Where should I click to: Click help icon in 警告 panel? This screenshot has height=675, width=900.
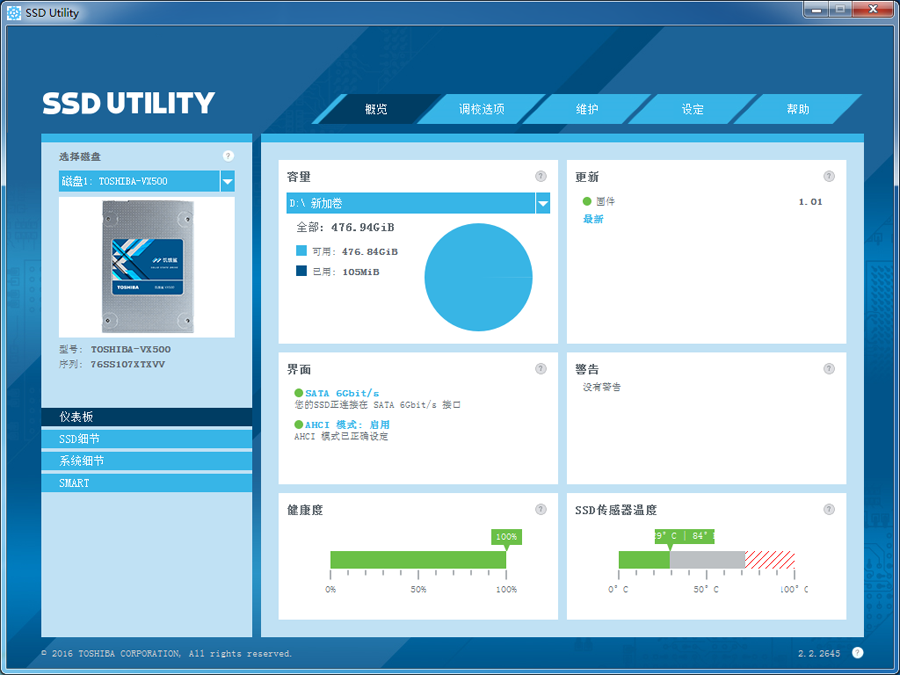point(829,369)
